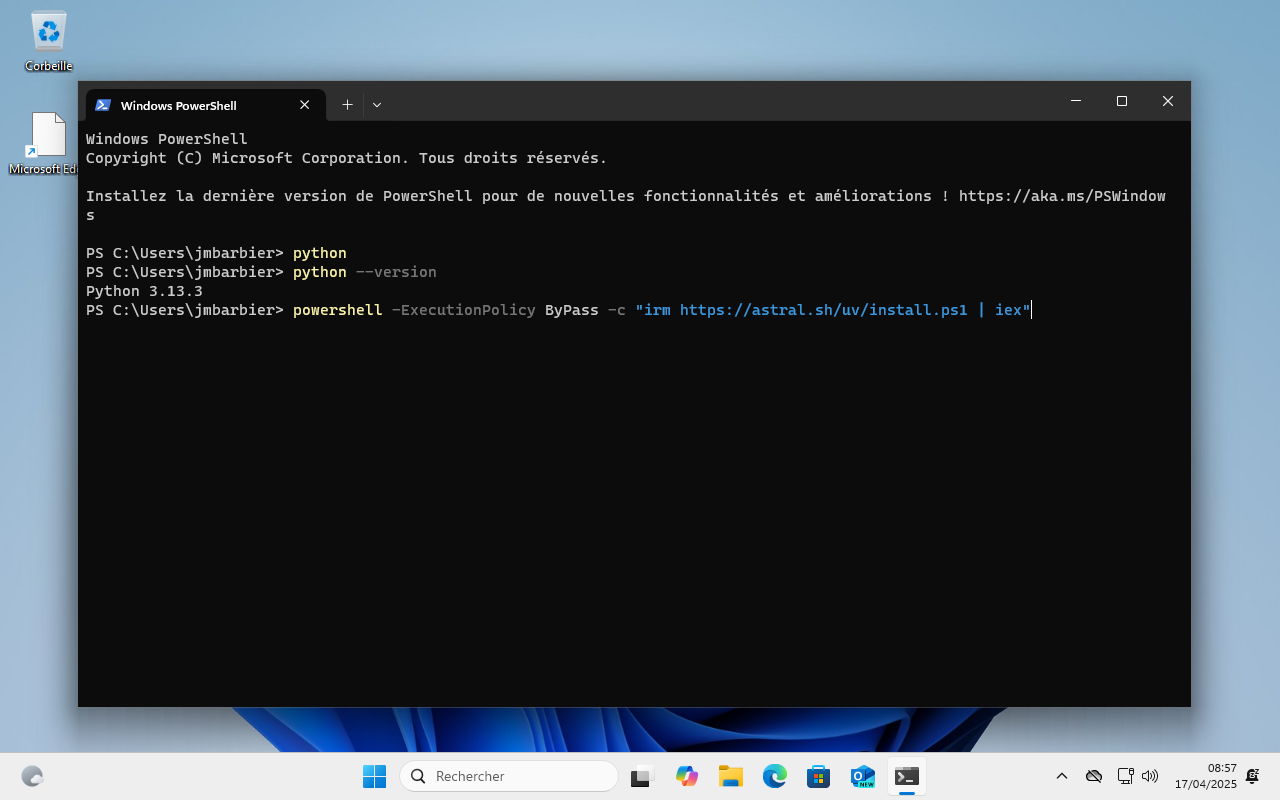Open Microsoft Edge from the taskbar
Image resolution: width=1280 pixels, height=800 pixels.
(x=774, y=776)
